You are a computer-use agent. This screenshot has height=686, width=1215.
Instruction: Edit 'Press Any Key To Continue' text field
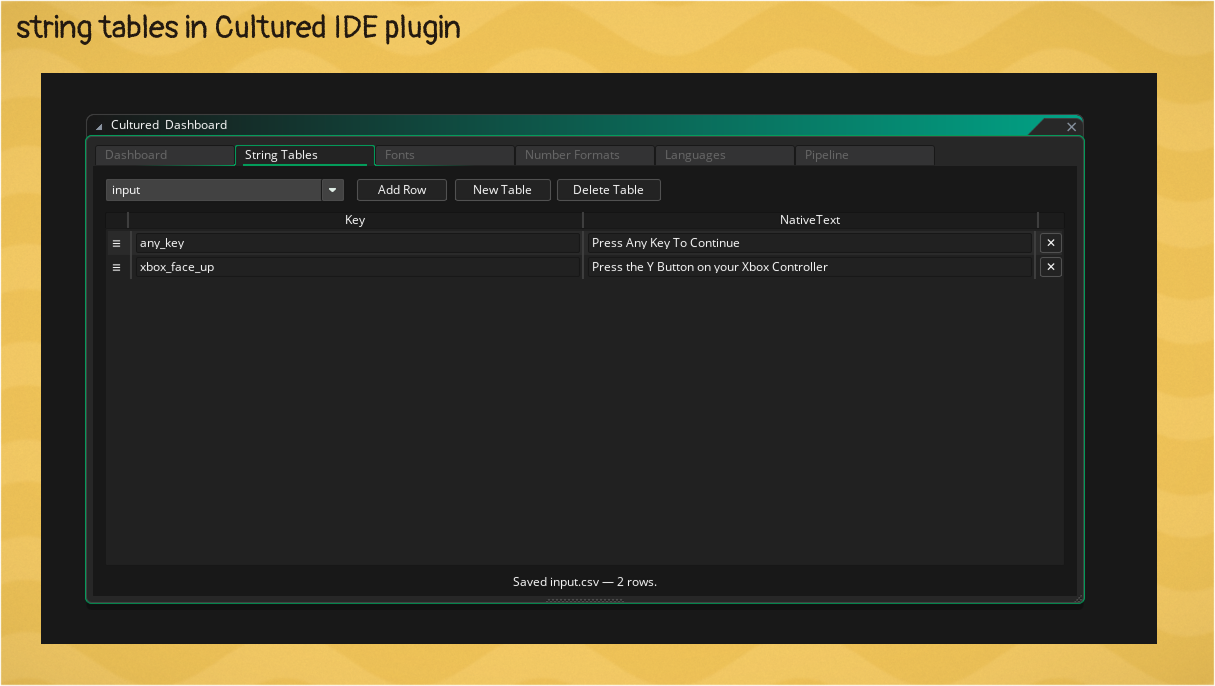[x=809, y=243]
